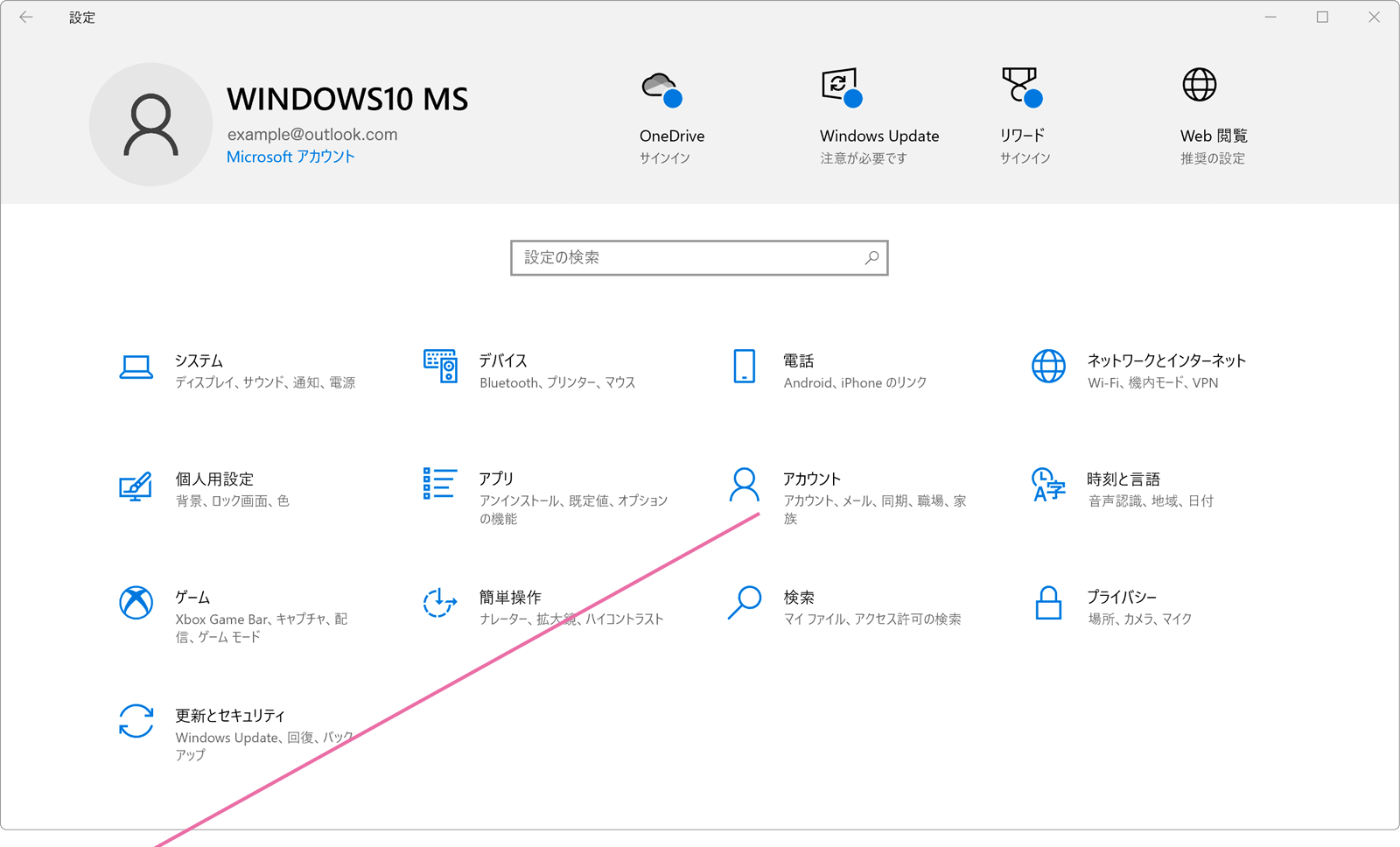Select the 更新とセキュリティ category title

coord(230,715)
